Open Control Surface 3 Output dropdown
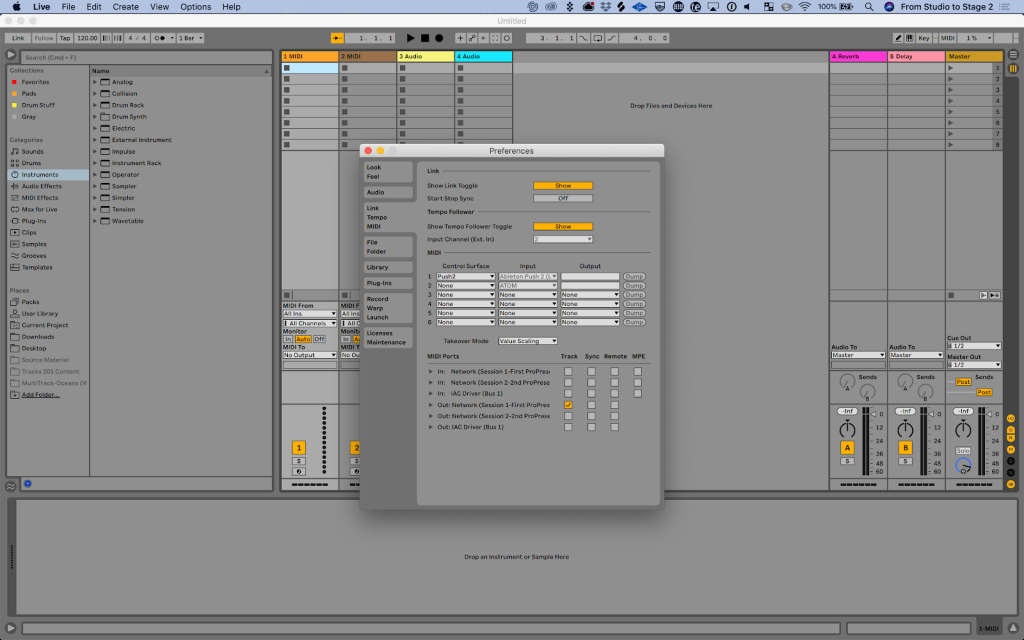Screen dimensions: 1024x640 tap(590, 295)
